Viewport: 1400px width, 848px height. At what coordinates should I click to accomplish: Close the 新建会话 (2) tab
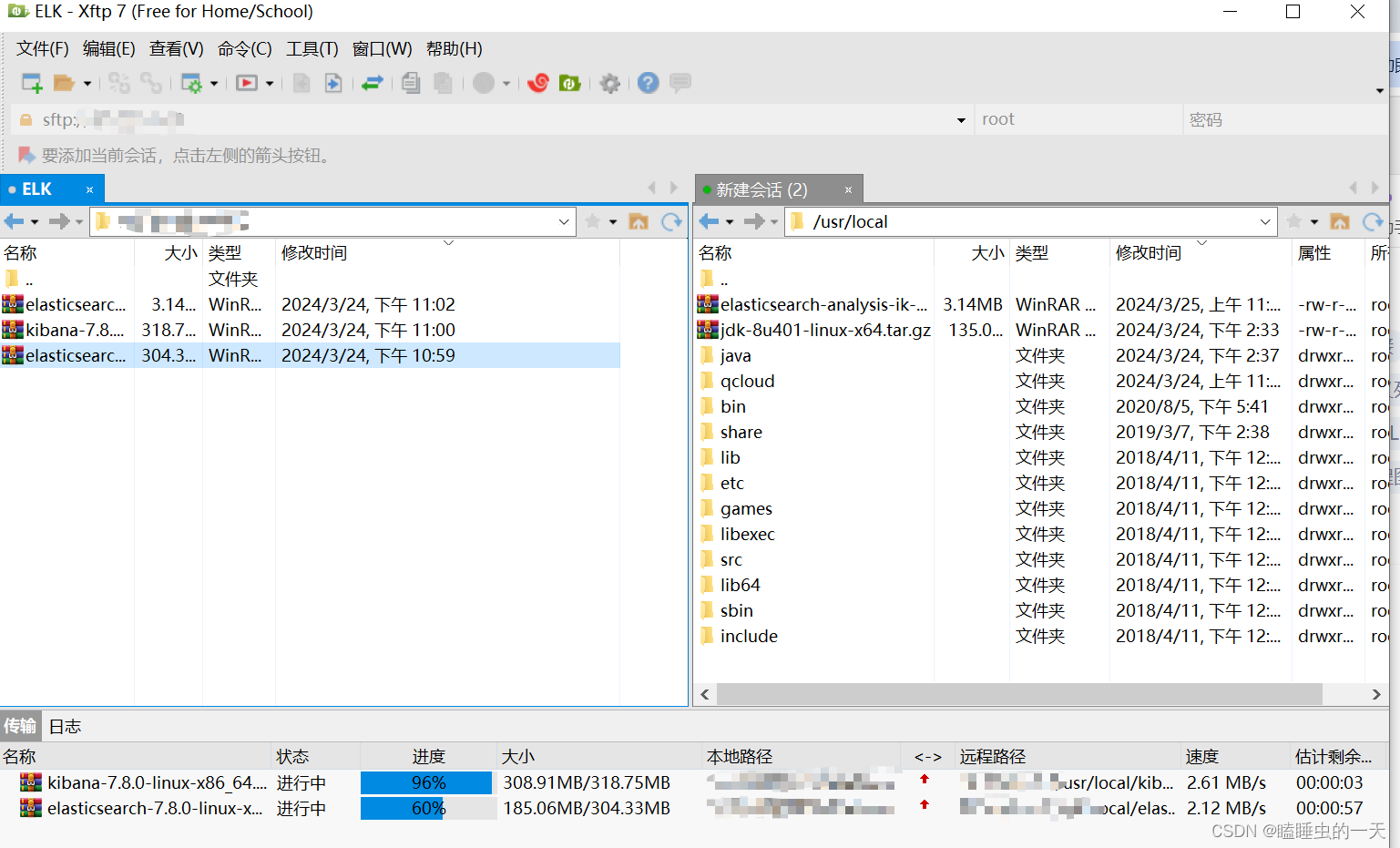(x=848, y=189)
